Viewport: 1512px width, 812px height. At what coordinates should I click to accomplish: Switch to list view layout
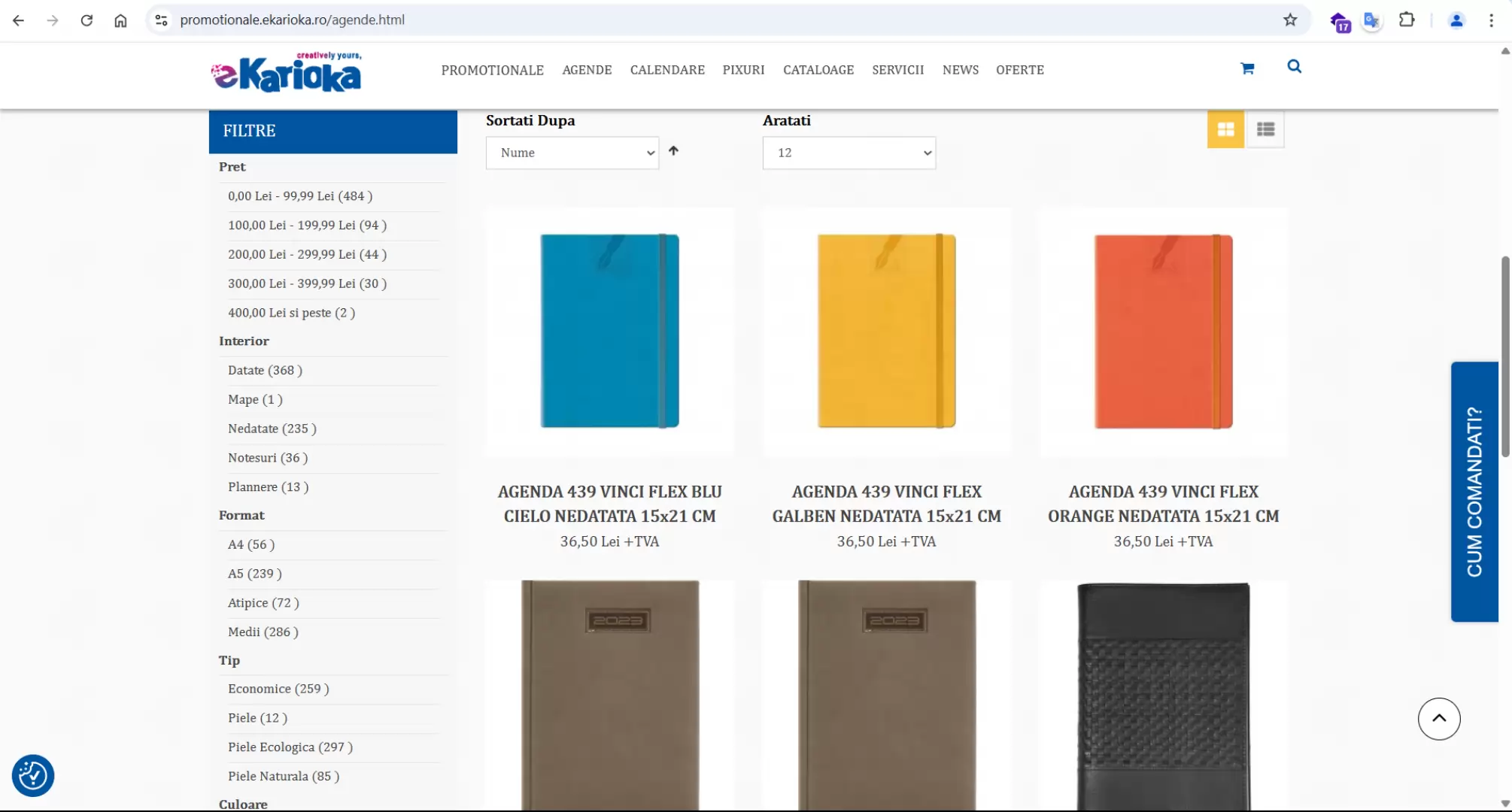click(1265, 129)
